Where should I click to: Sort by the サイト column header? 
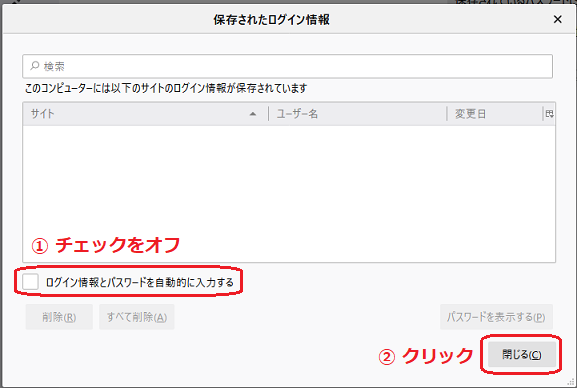click(146, 114)
